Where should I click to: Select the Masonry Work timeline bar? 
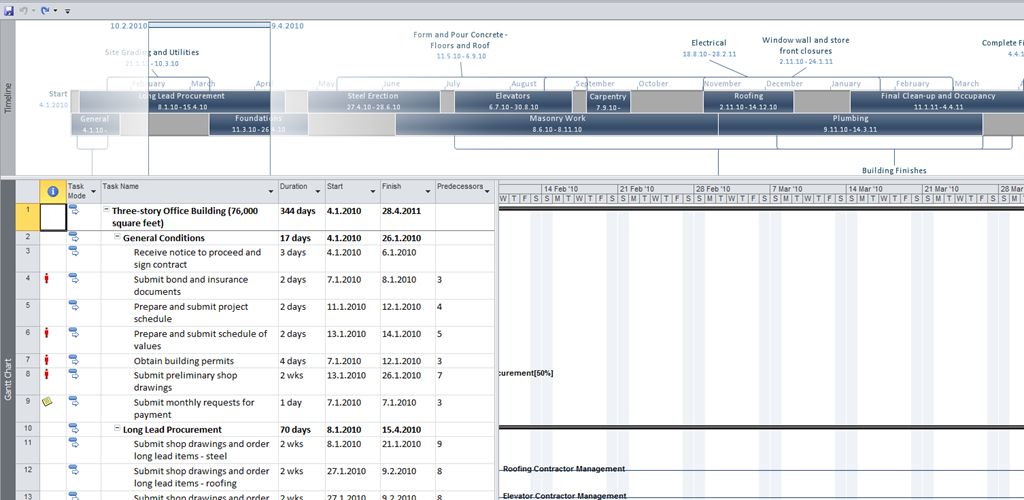tap(556, 124)
